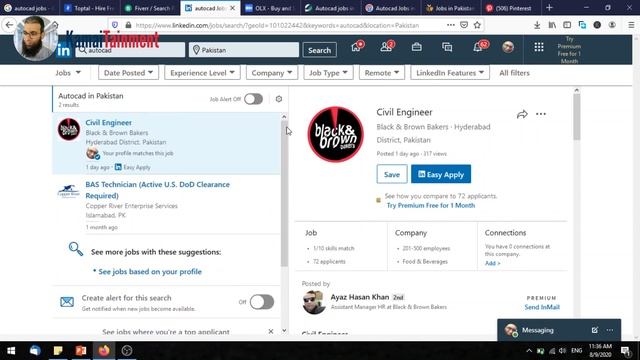This screenshot has height=360, width=640.
Task: Click Easy Apply button
Action: 441,174
